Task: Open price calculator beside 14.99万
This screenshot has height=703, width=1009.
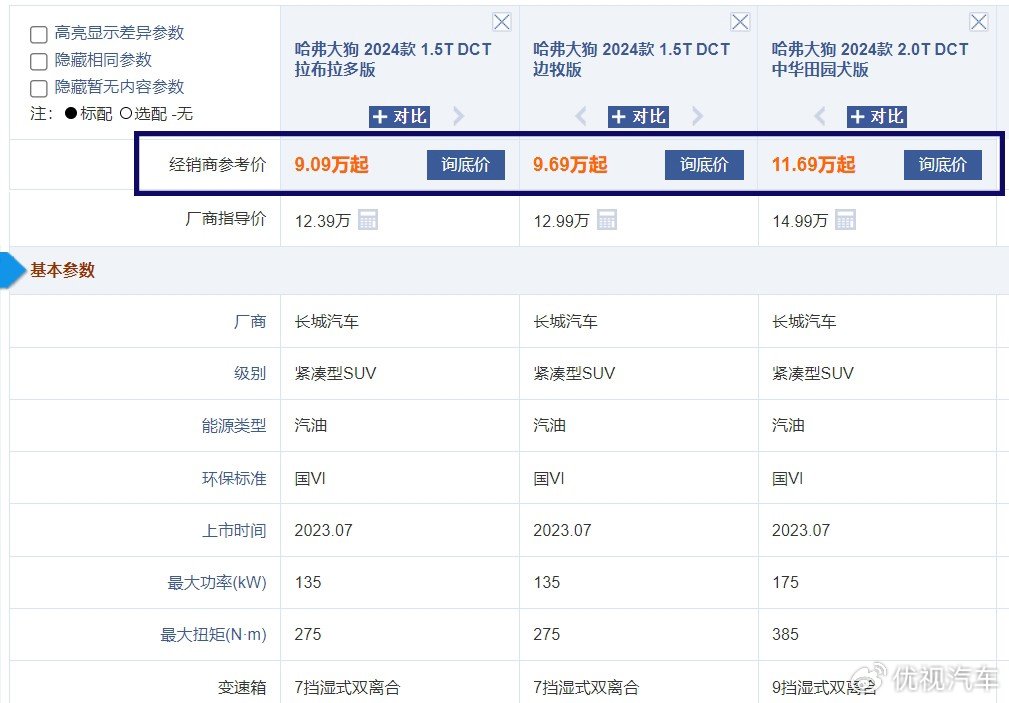Action: click(x=845, y=220)
